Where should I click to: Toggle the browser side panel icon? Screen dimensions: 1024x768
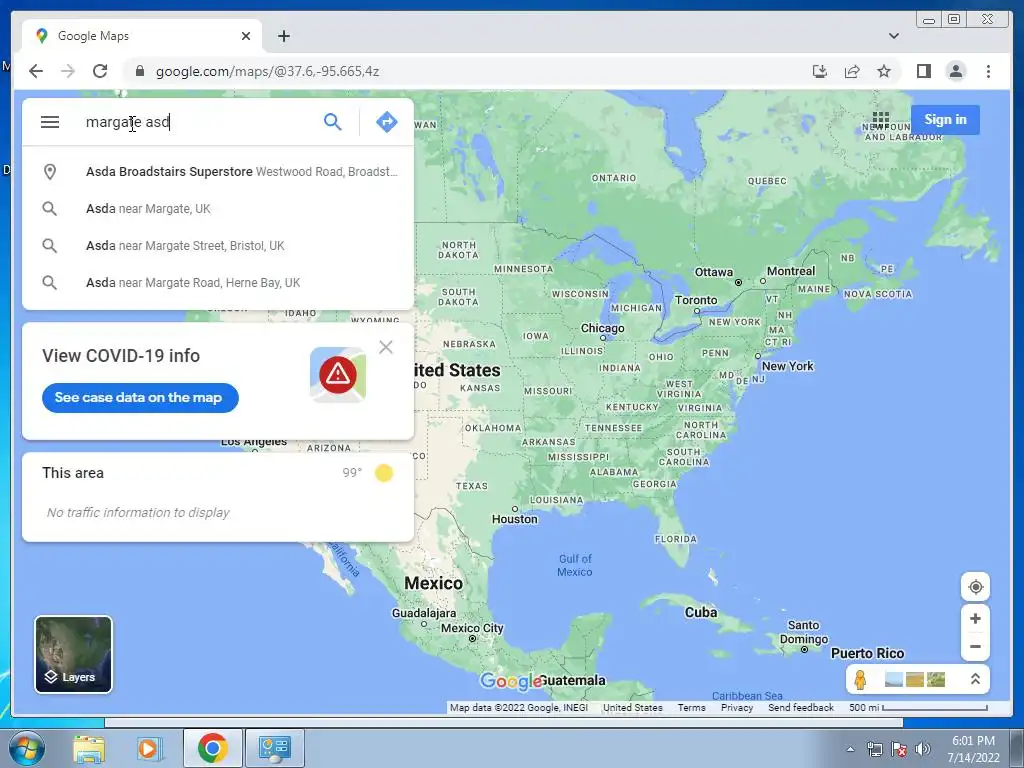(x=923, y=71)
